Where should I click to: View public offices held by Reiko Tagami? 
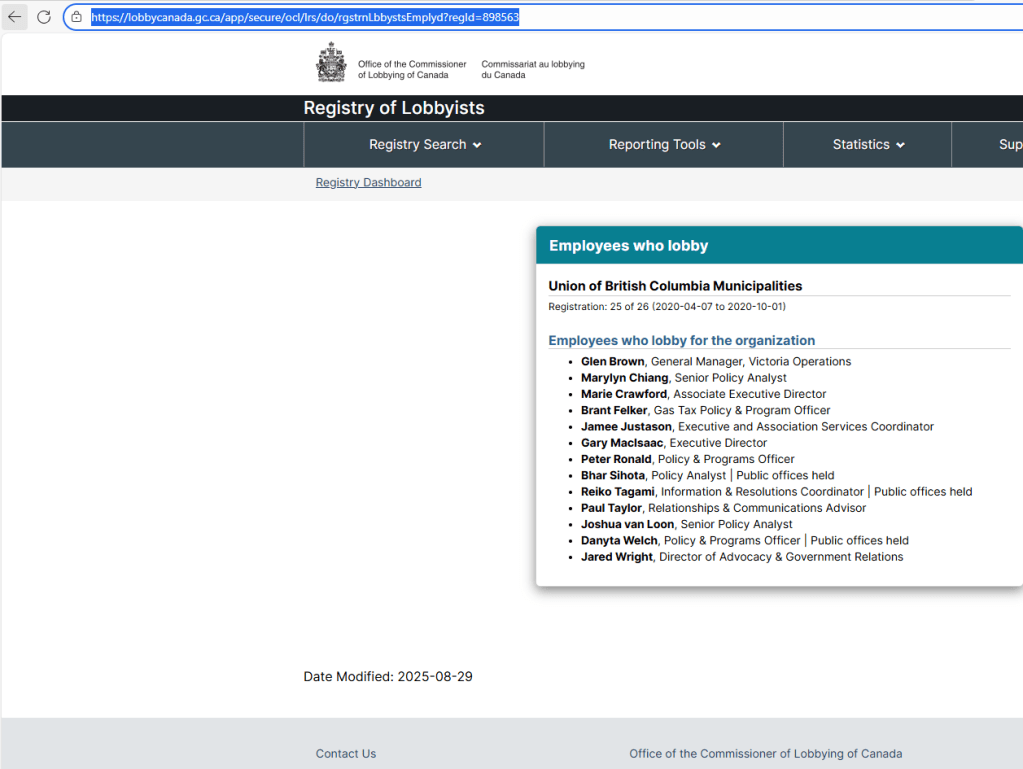922,492
